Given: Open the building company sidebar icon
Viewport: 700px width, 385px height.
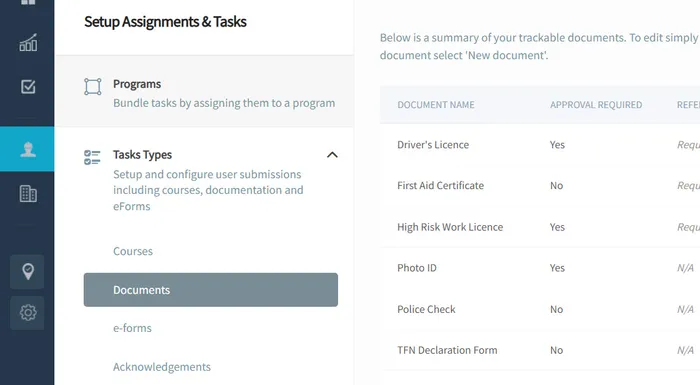Looking at the screenshot, I should (28, 193).
